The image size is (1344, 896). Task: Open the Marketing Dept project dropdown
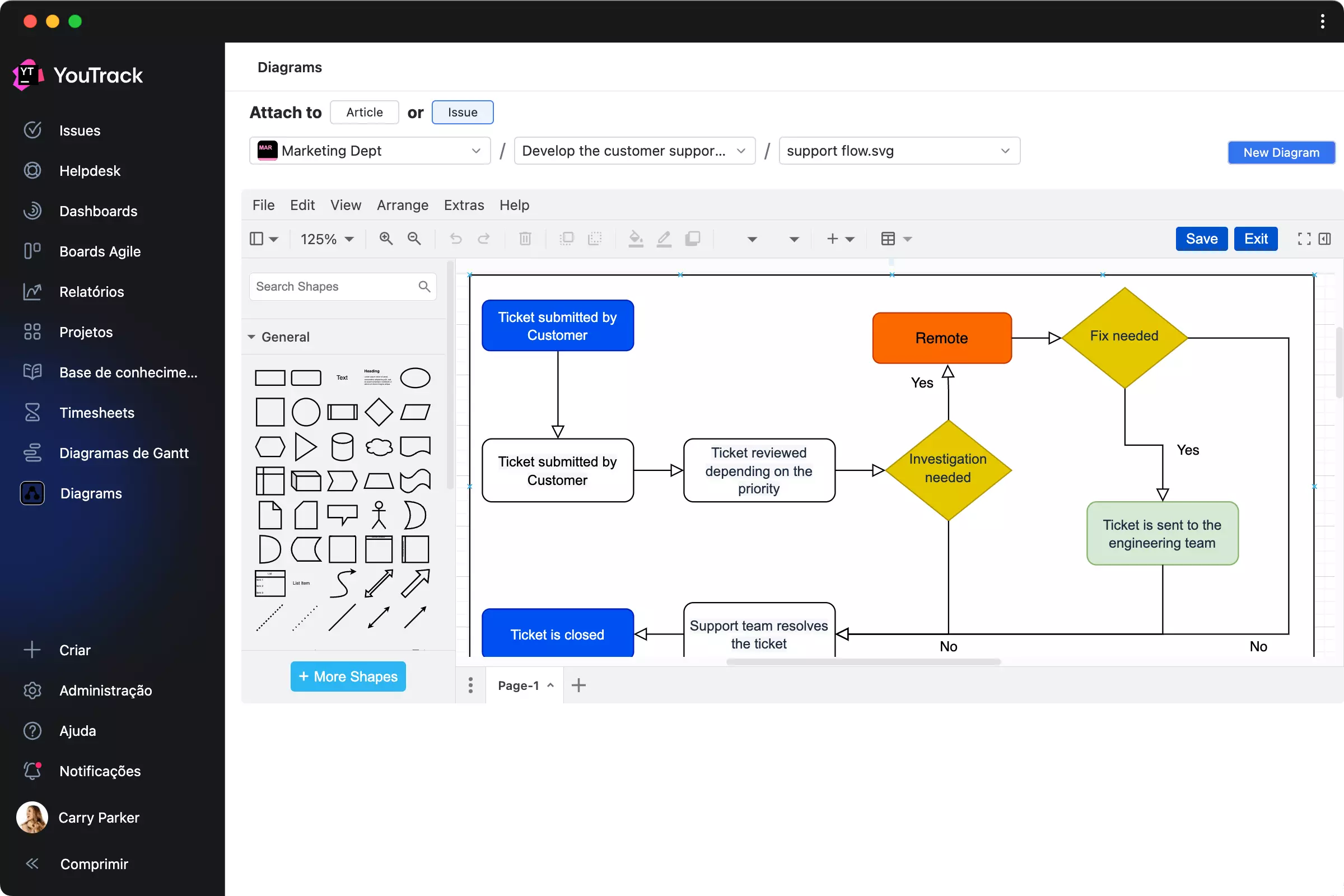pos(370,151)
